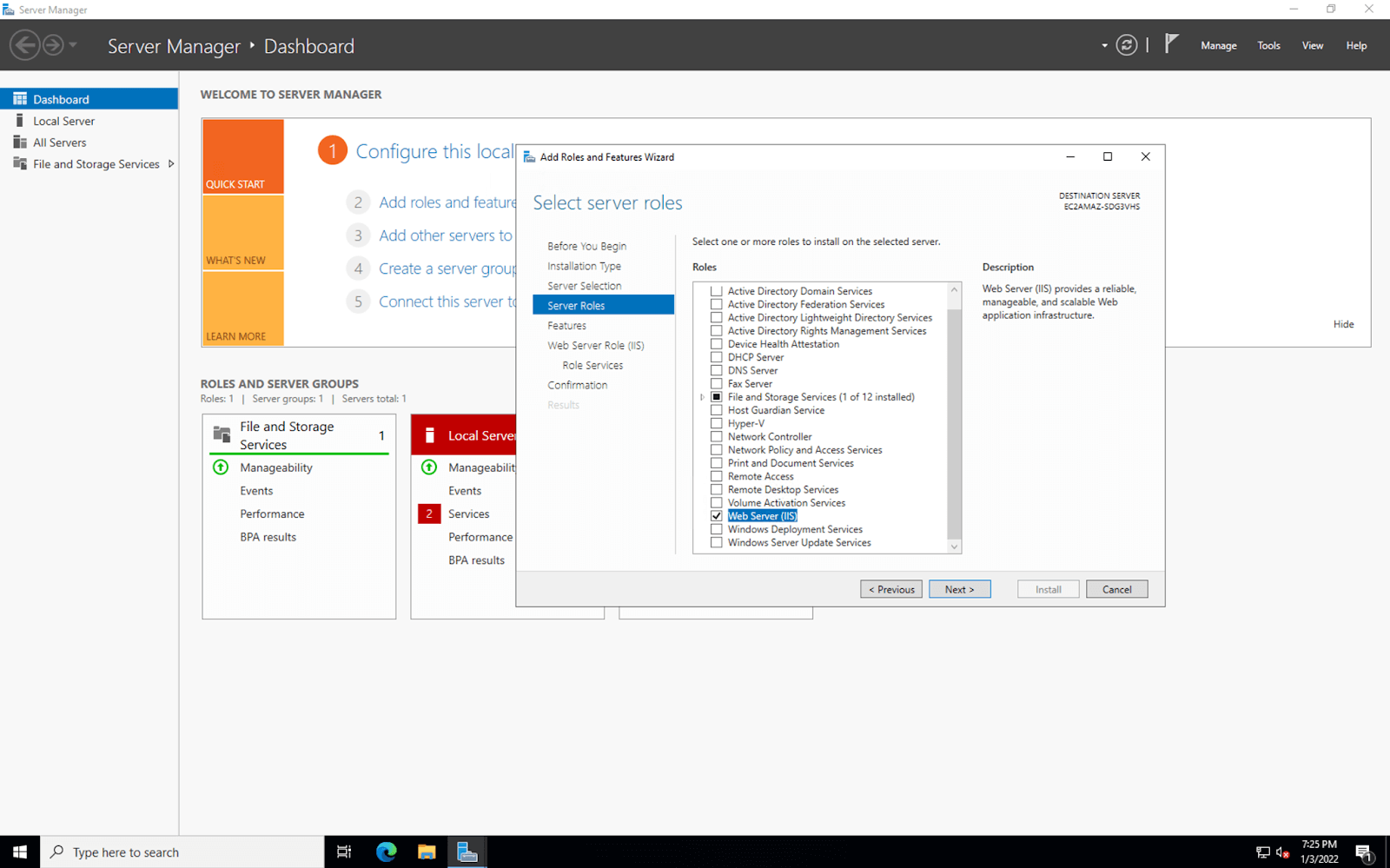Click the Previous button in wizard
The width and height of the screenshot is (1390, 868).
click(x=891, y=589)
